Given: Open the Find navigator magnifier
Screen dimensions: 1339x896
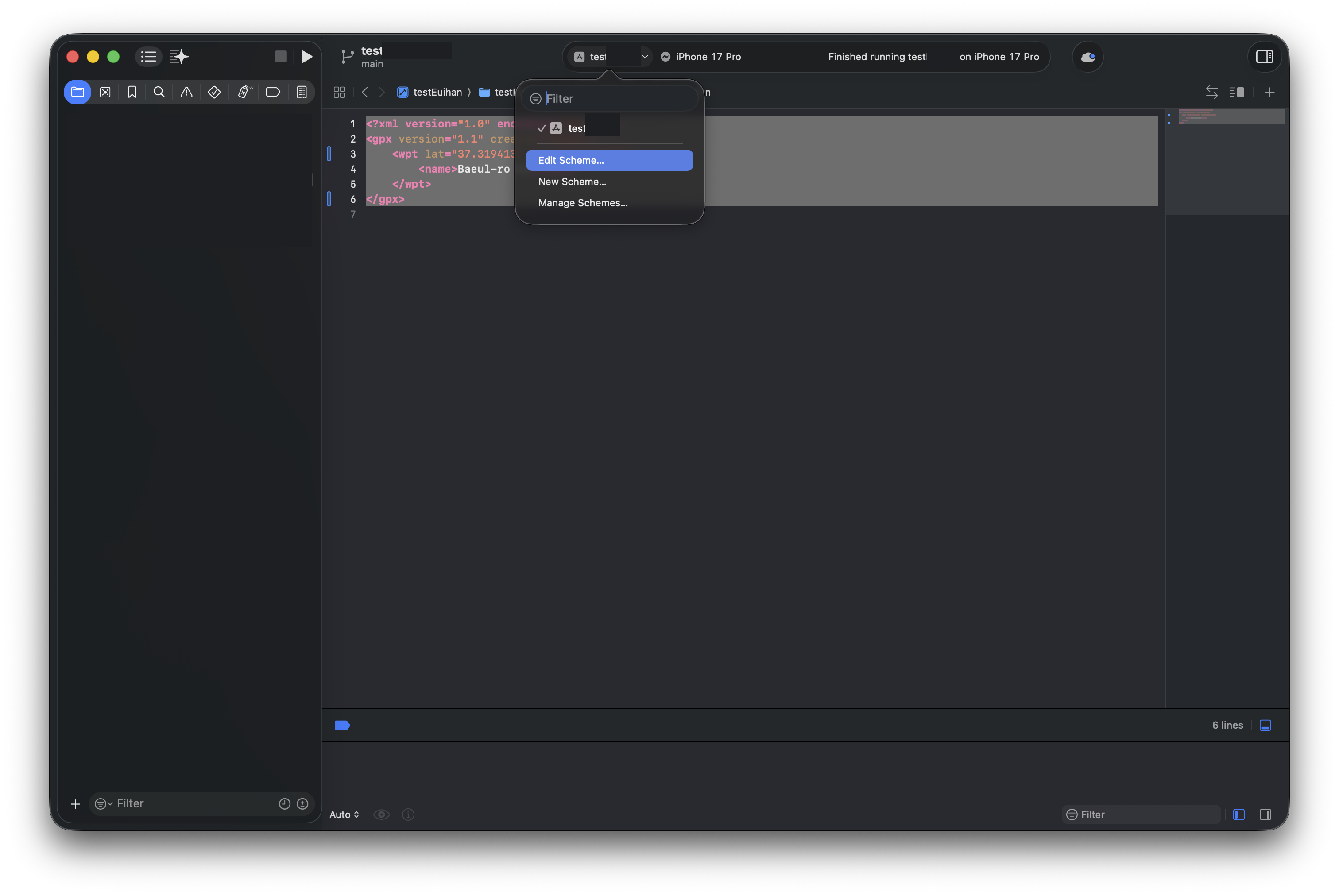Looking at the screenshot, I should [159, 92].
